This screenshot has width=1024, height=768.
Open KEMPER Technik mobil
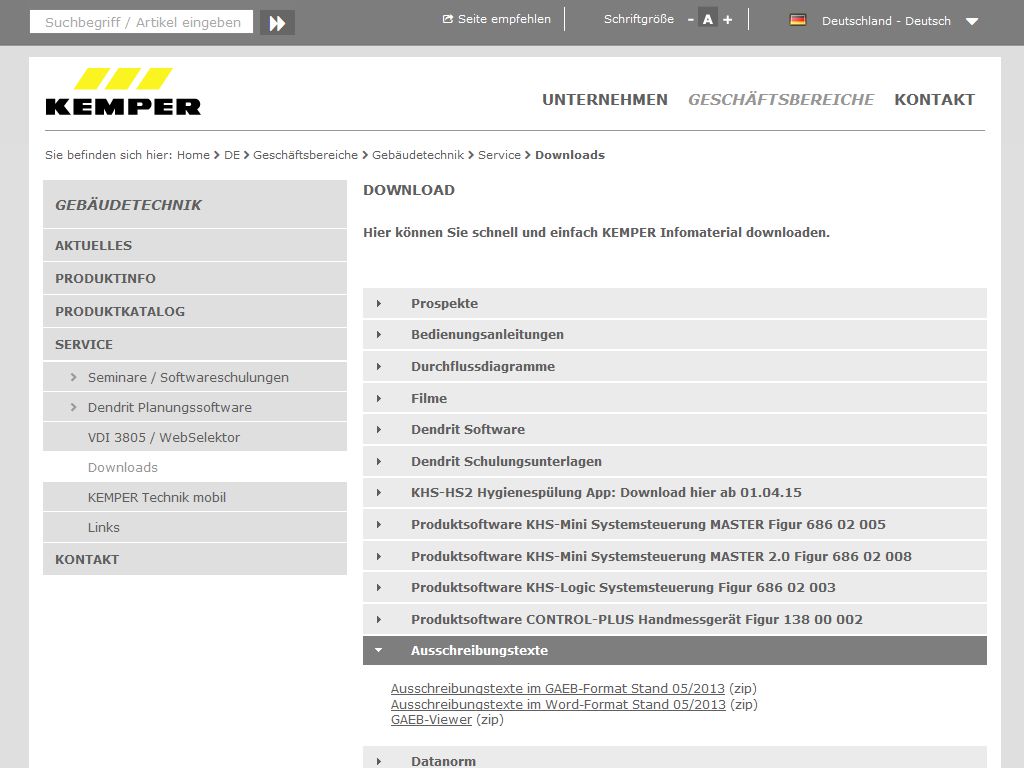point(195,498)
